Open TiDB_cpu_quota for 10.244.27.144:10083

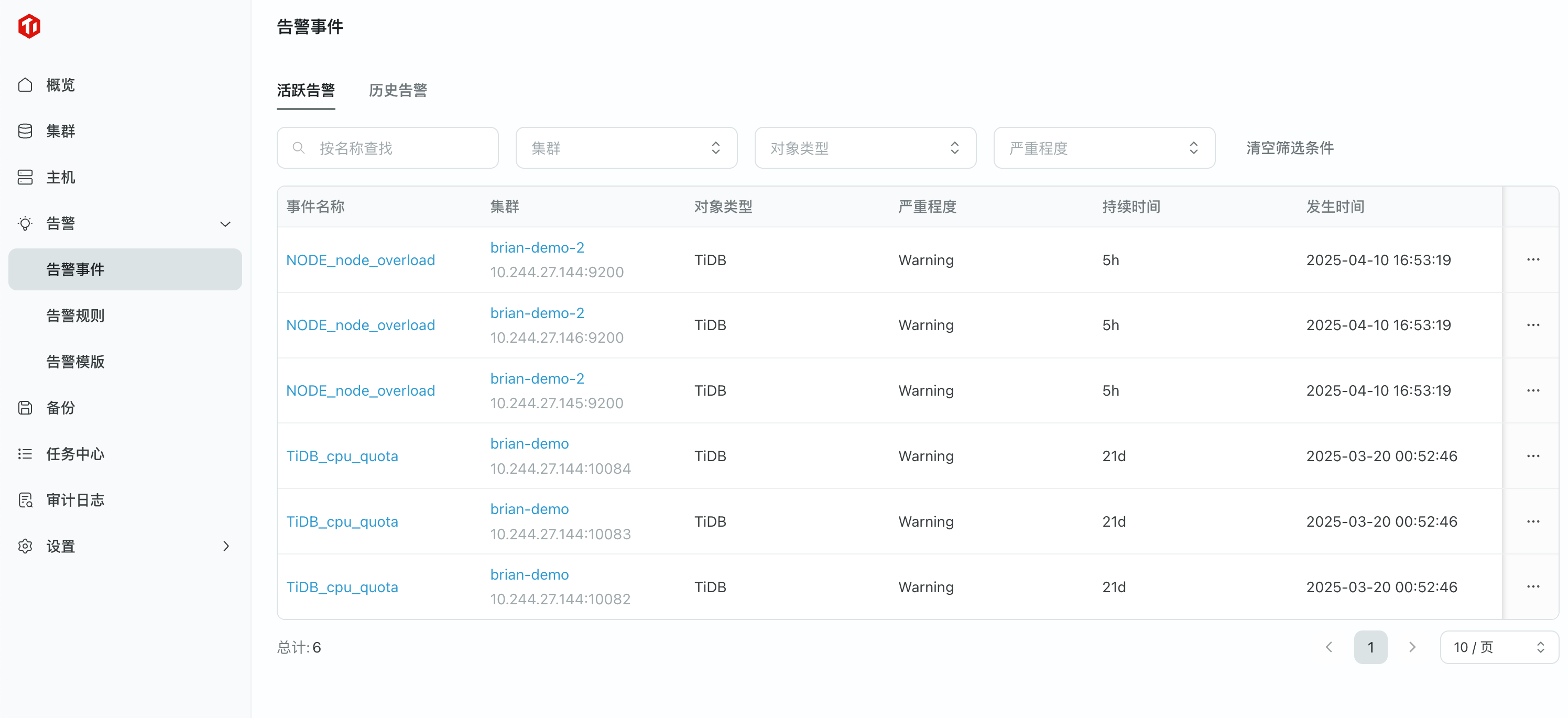point(342,521)
